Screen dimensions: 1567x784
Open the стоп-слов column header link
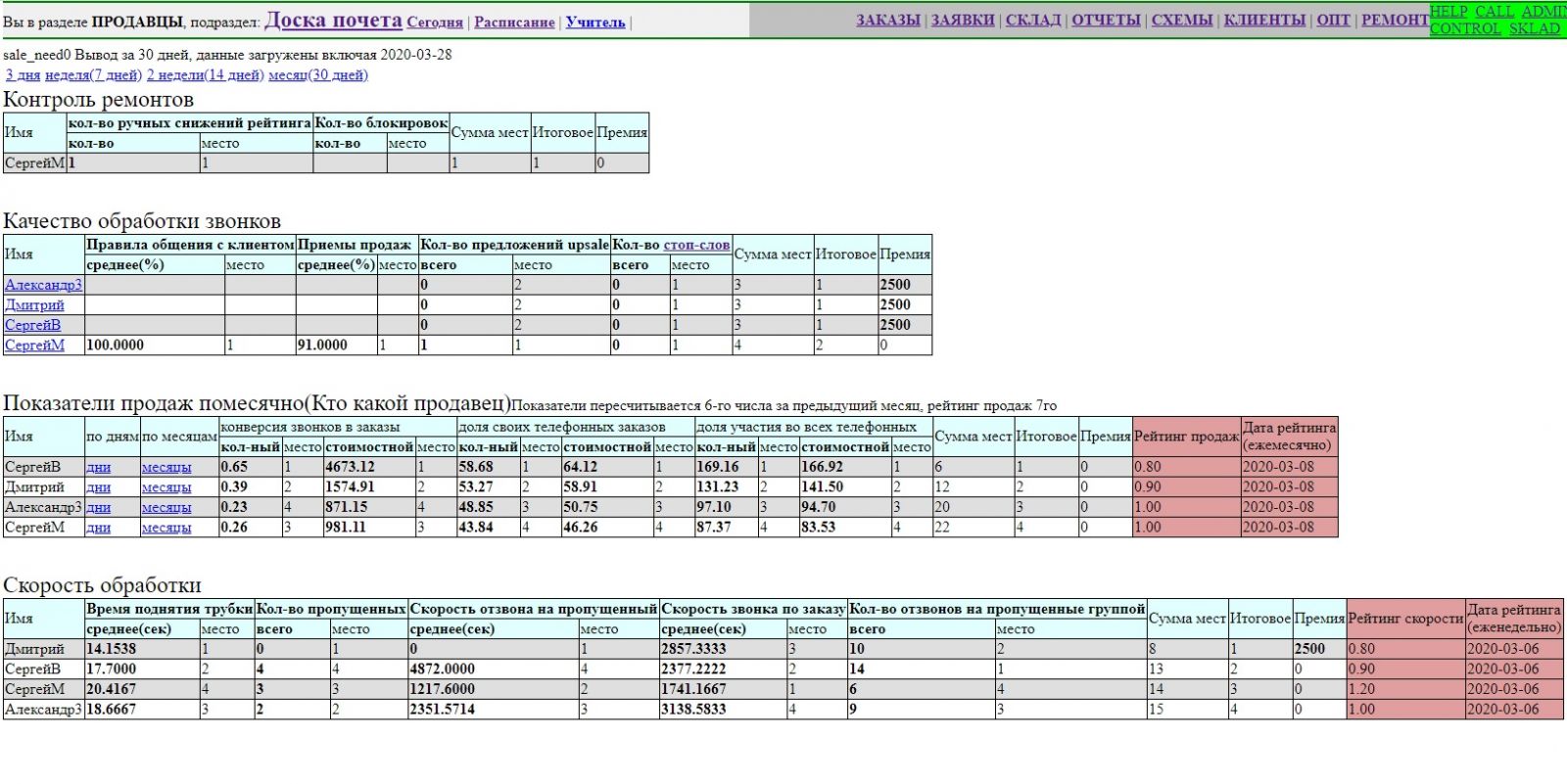tap(696, 245)
